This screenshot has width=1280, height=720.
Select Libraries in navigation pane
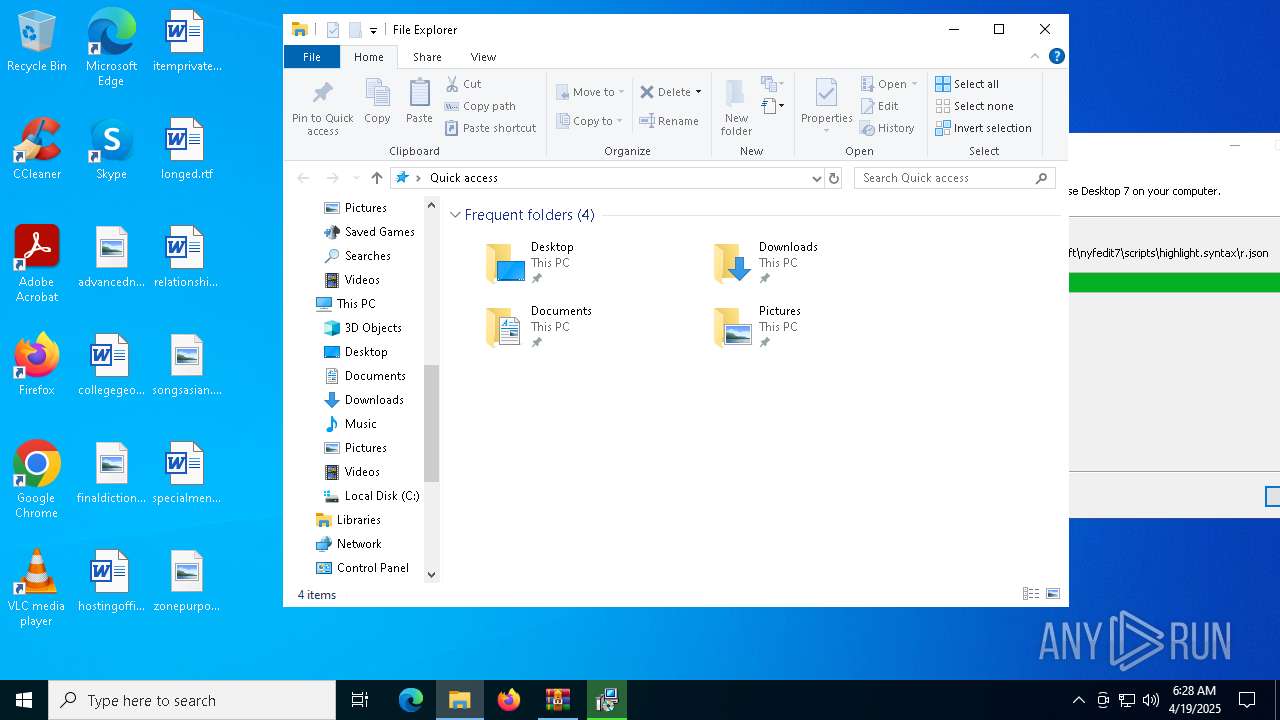pyautogui.click(x=358, y=520)
